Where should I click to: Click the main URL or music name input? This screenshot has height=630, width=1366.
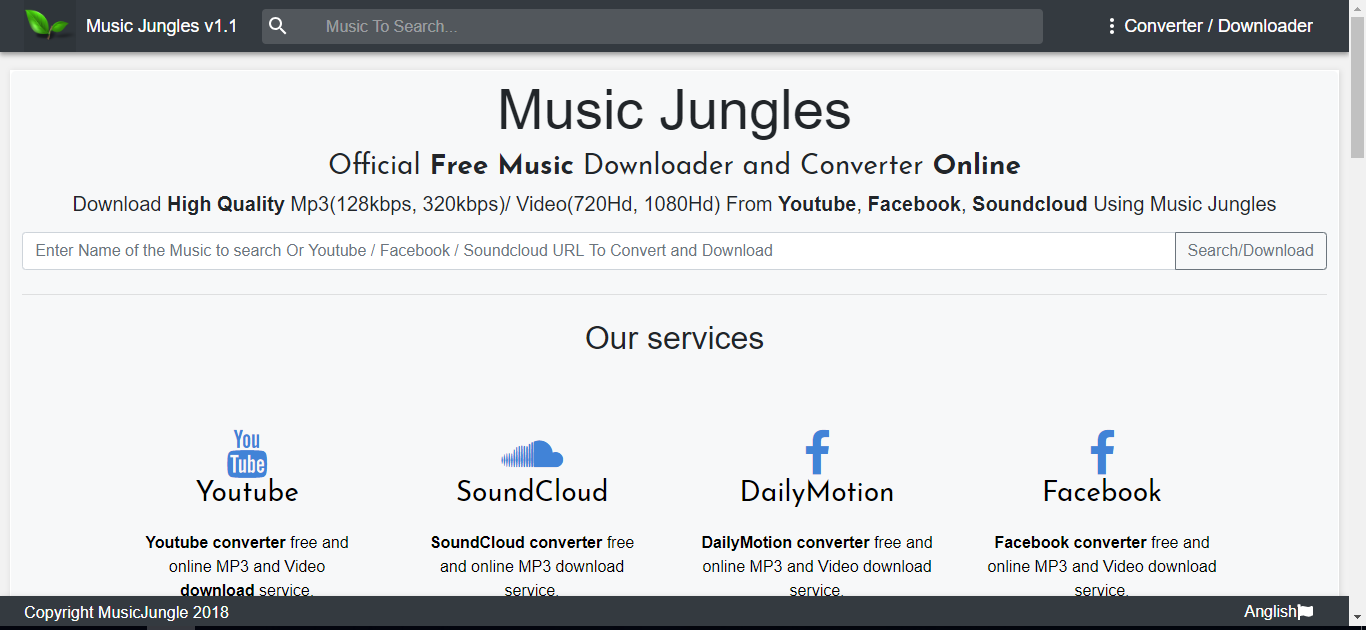(x=598, y=251)
